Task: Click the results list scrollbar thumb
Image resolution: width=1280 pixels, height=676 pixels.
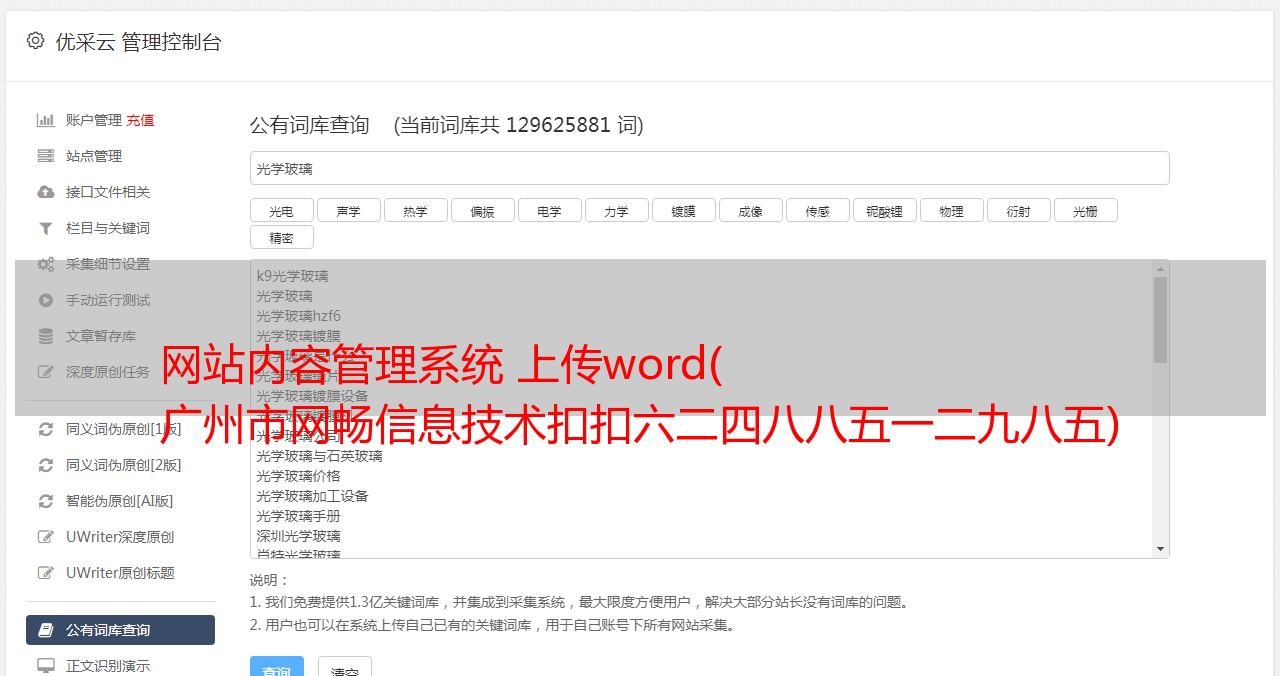Action: (x=1160, y=320)
